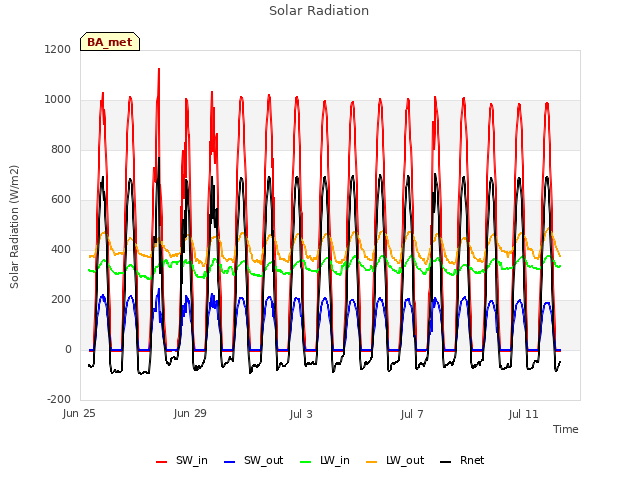Click the Jul 3 x-axis tick label

click(301, 414)
